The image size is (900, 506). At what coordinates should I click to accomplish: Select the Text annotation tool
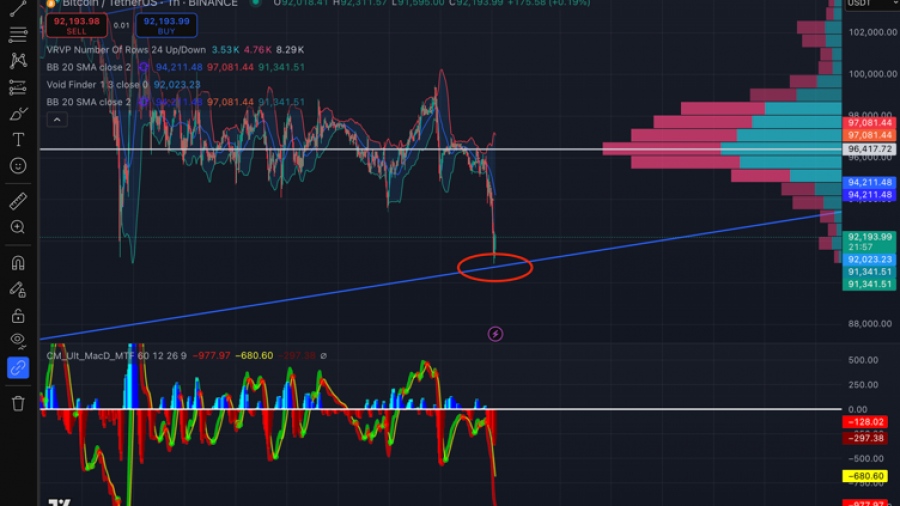(x=18, y=139)
